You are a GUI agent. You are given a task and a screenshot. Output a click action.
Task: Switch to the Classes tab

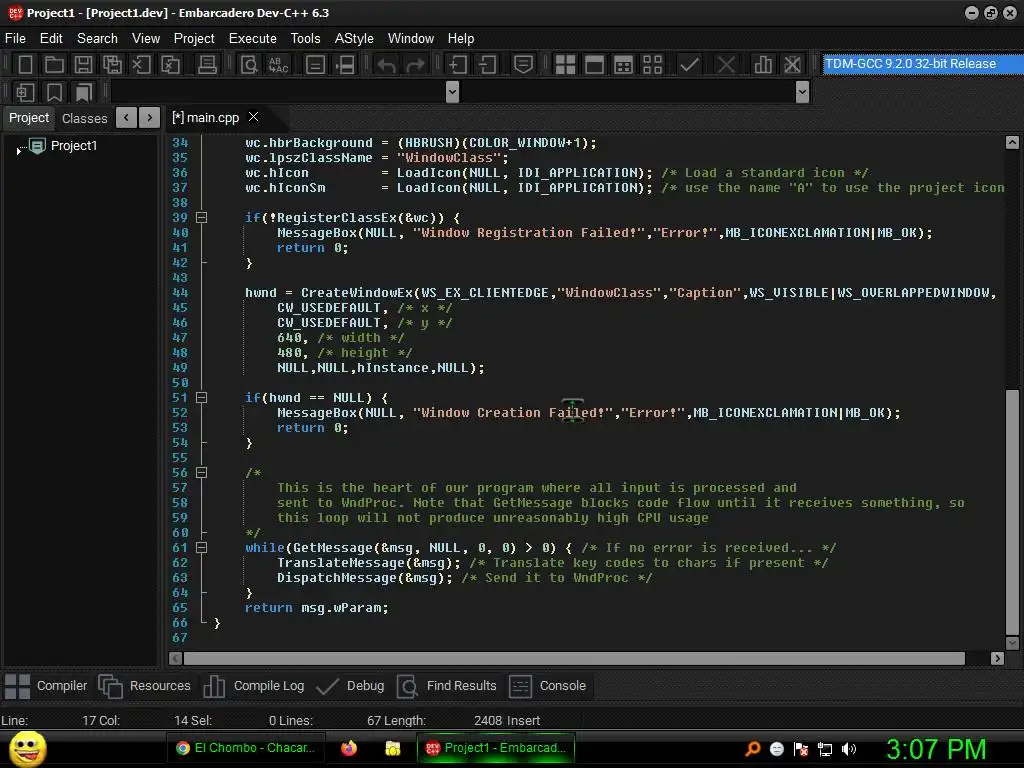[84, 118]
